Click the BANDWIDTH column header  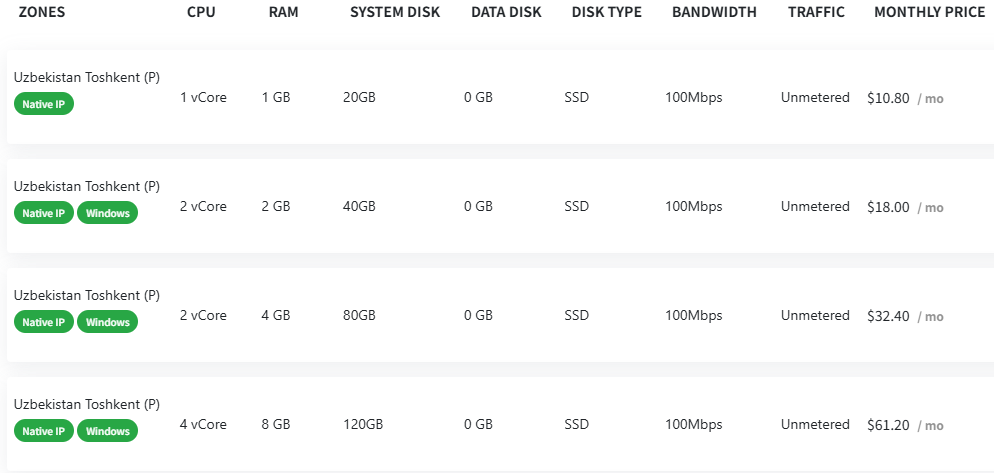[x=714, y=12]
